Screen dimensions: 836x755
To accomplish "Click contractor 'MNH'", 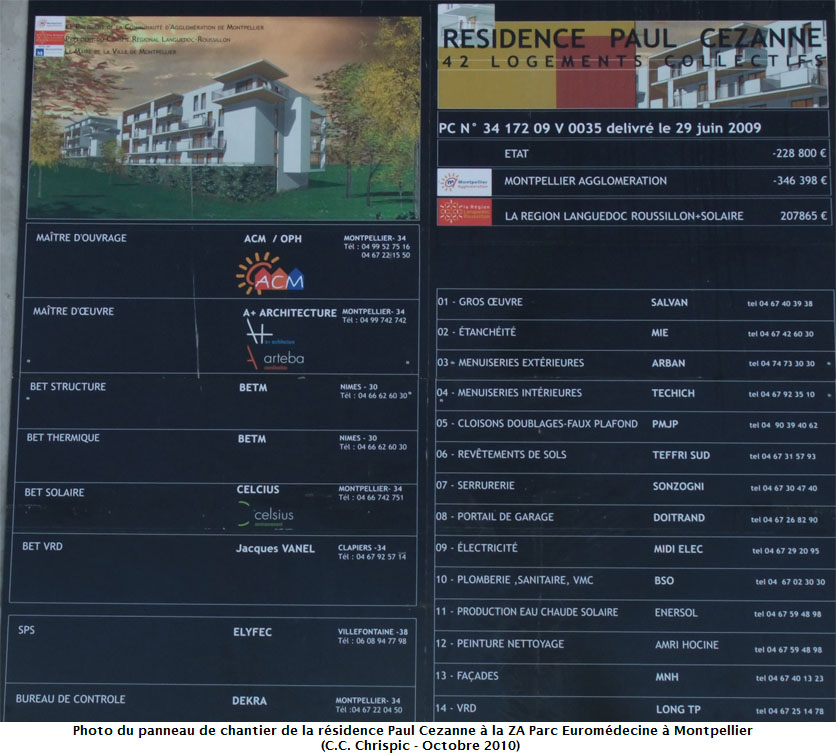I will (x=667, y=677).
